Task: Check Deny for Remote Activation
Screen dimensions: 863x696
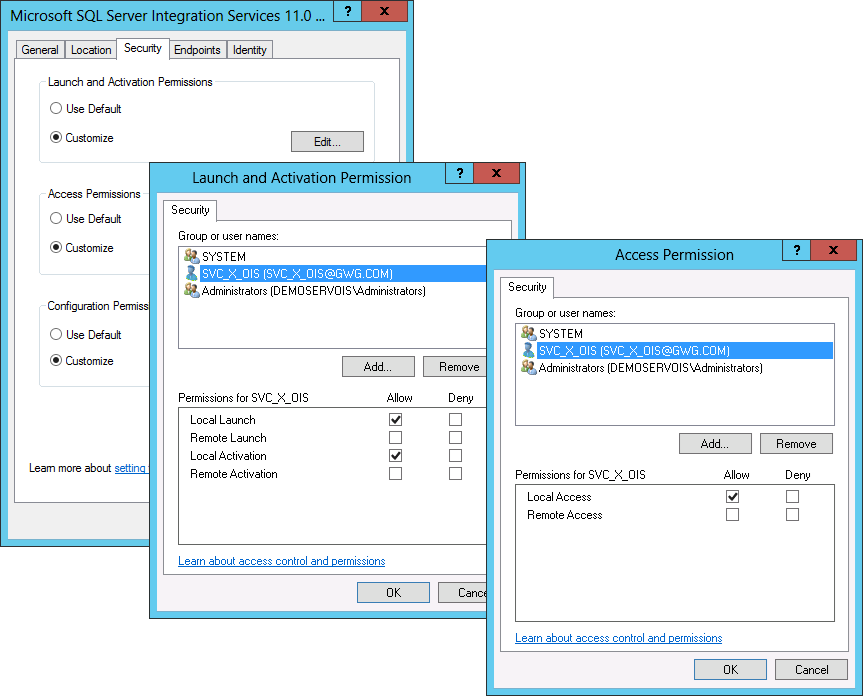Action: pos(455,474)
